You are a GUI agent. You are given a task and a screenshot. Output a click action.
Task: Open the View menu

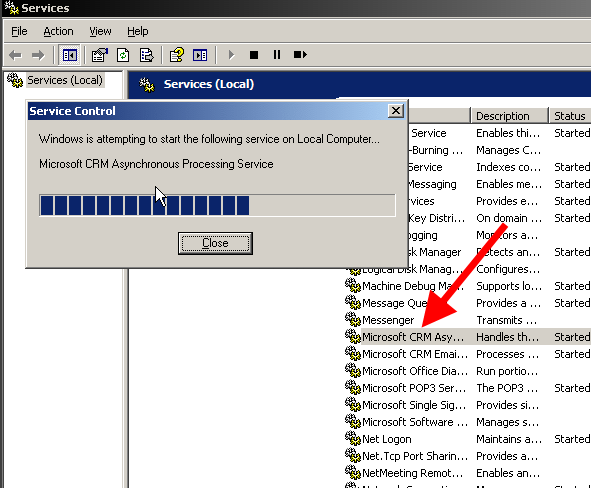coord(100,31)
